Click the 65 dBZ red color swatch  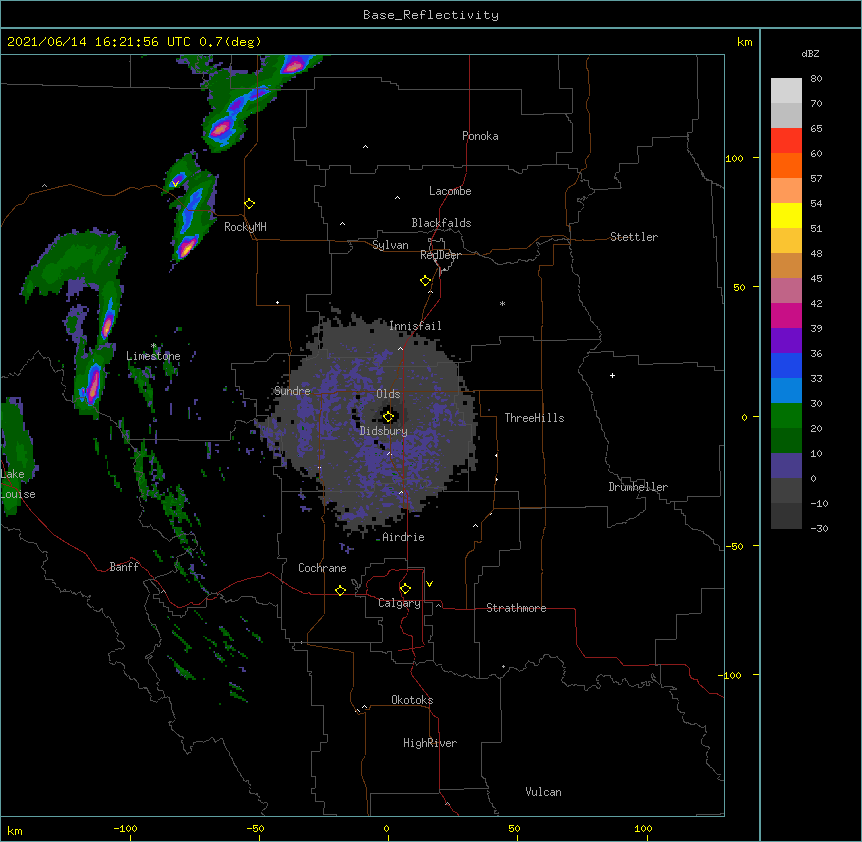786,140
